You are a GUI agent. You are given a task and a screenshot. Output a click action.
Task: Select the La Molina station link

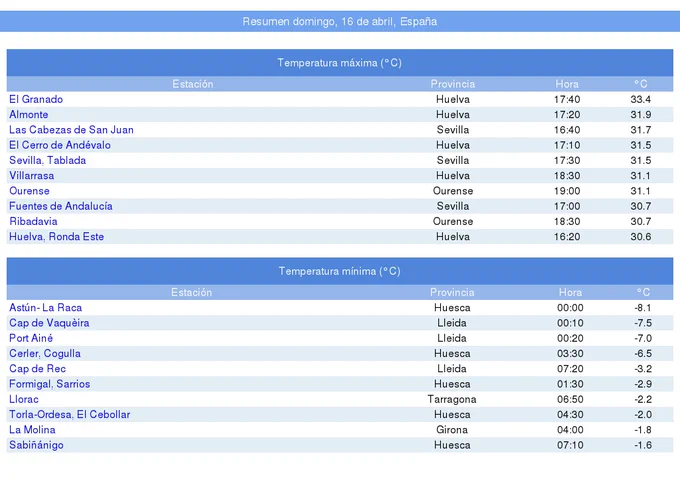[x=33, y=430]
